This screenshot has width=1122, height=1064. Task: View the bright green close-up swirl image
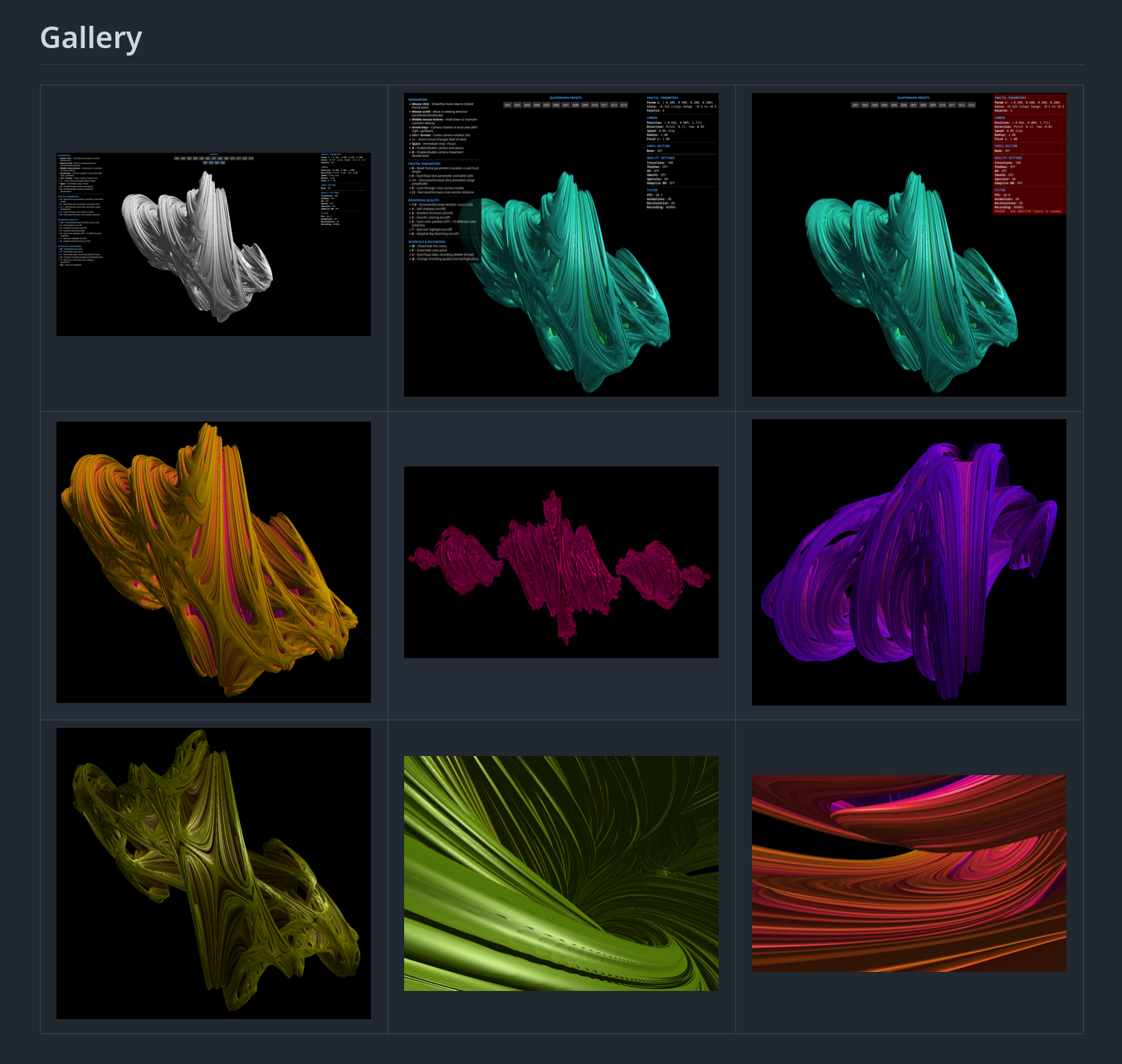tap(561, 873)
